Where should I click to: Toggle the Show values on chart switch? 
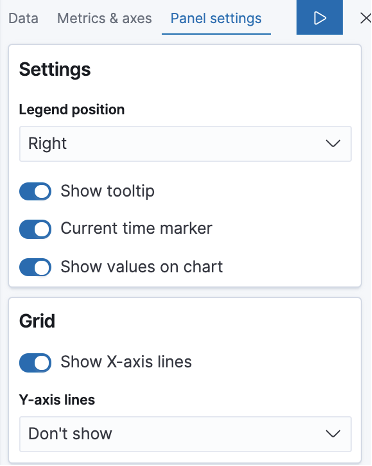tap(35, 267)
